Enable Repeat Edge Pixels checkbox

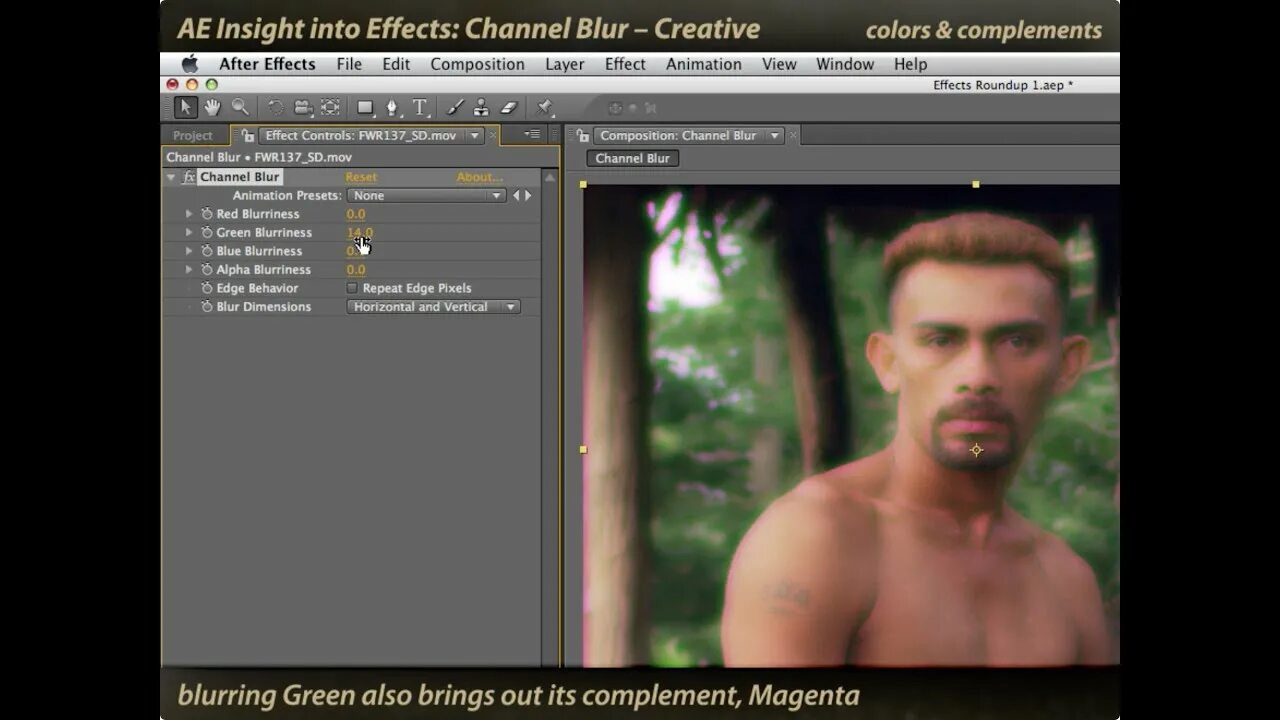pyautogui.click(x=352, y=288)
